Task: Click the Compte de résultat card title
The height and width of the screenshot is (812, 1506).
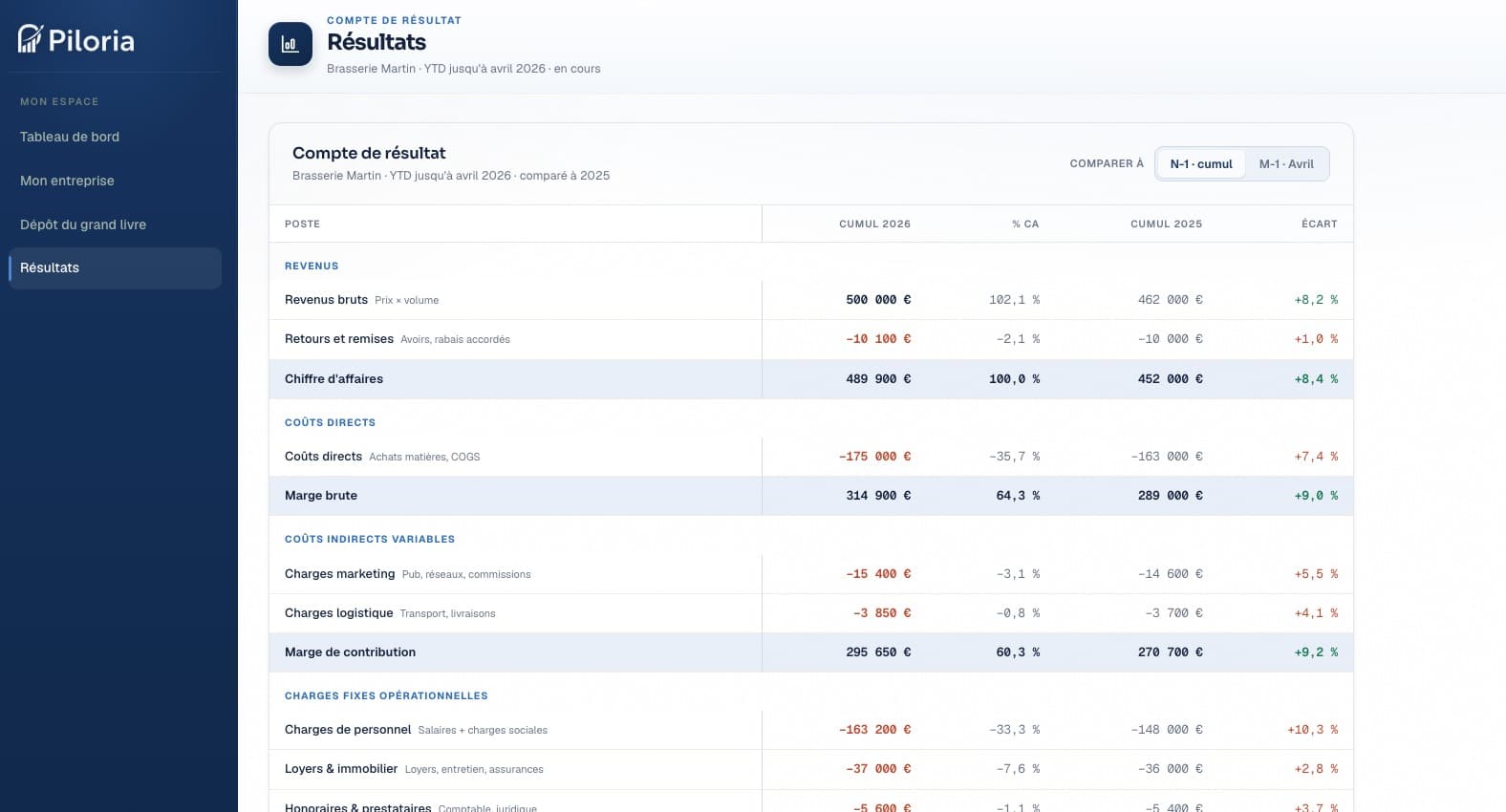Action: (369, 153)
